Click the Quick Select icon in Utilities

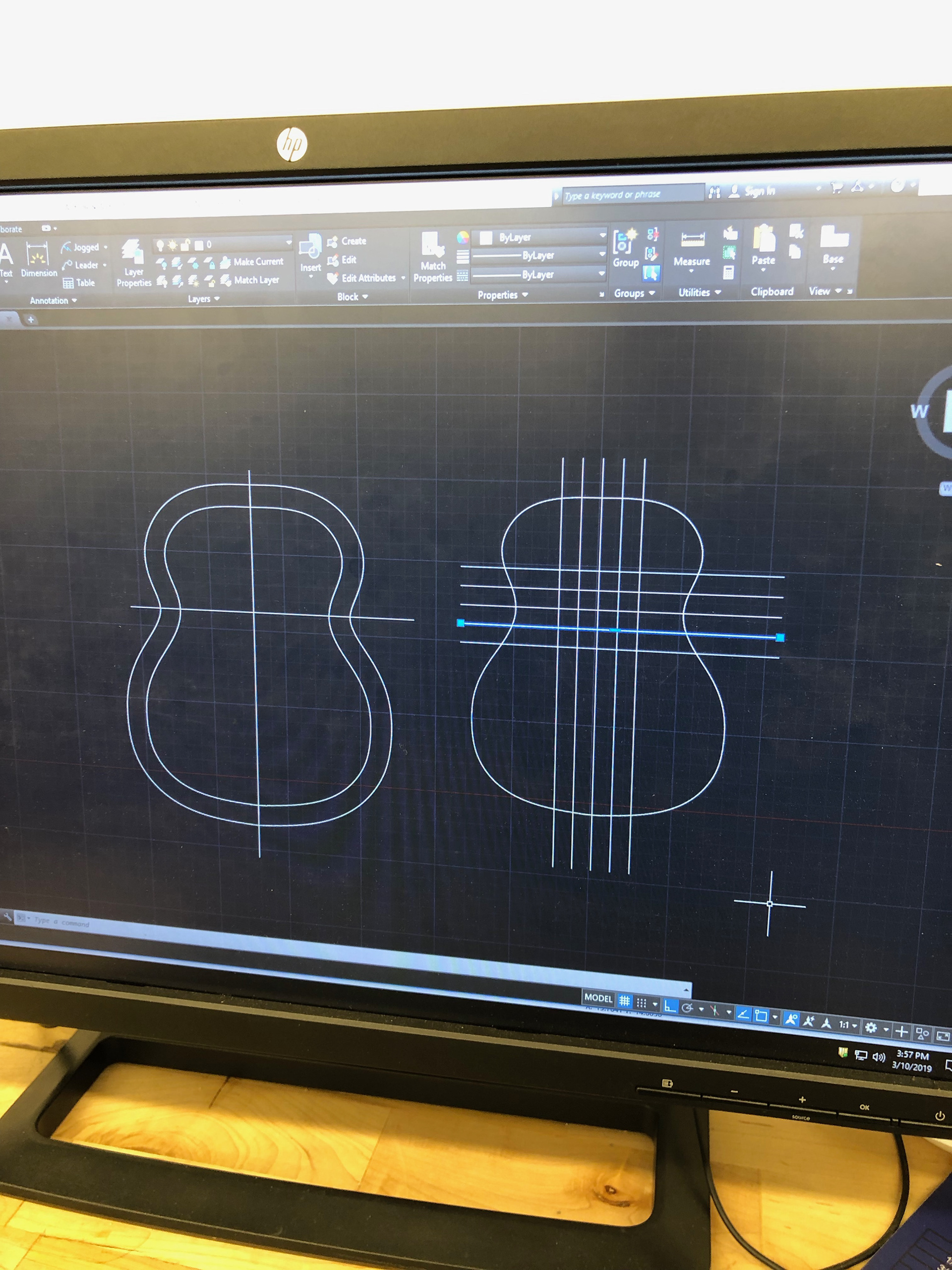(729, 252)
